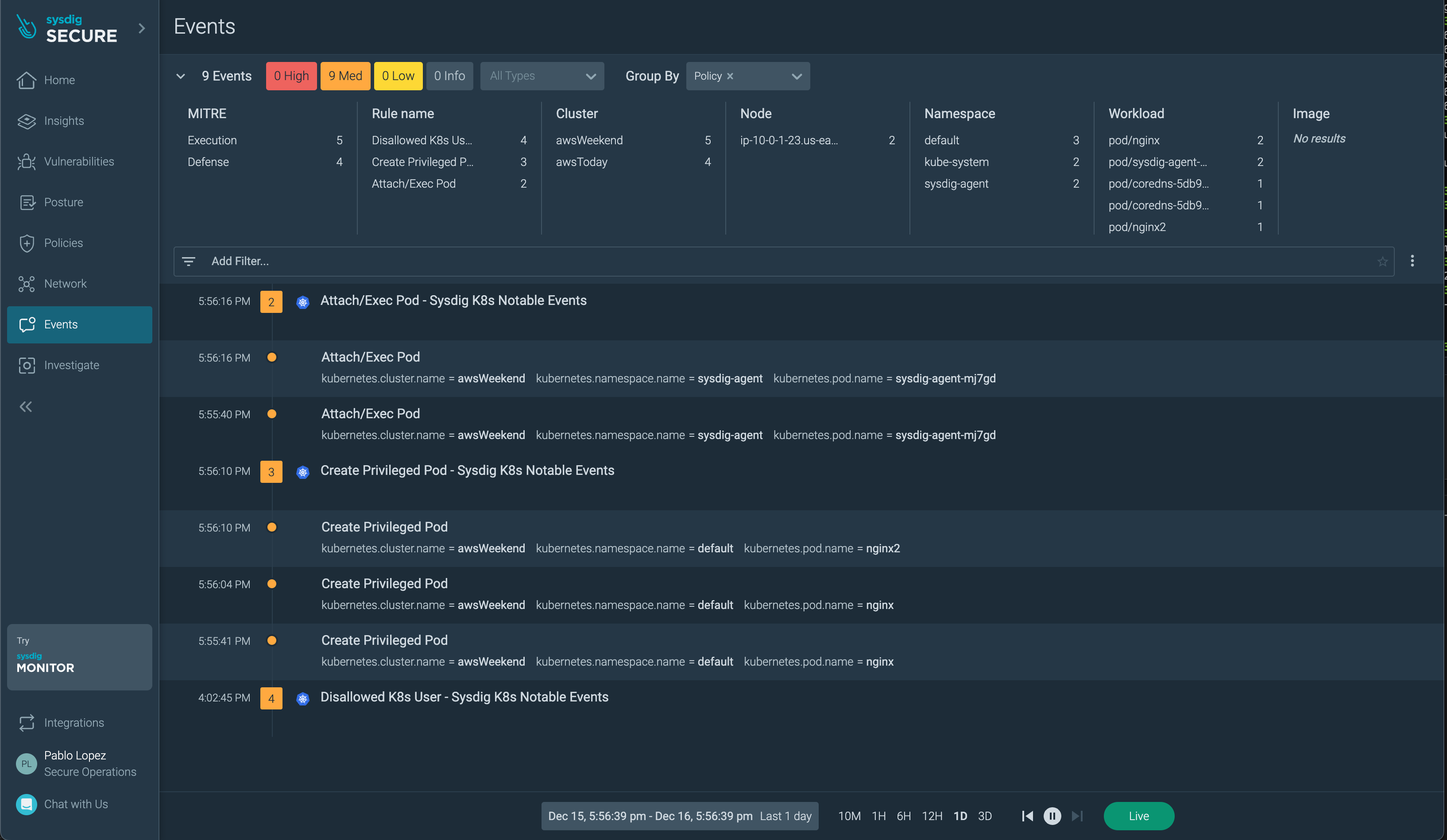Open the Home page
Viewport: 1447px width, 840px height.
pos(79,81)
